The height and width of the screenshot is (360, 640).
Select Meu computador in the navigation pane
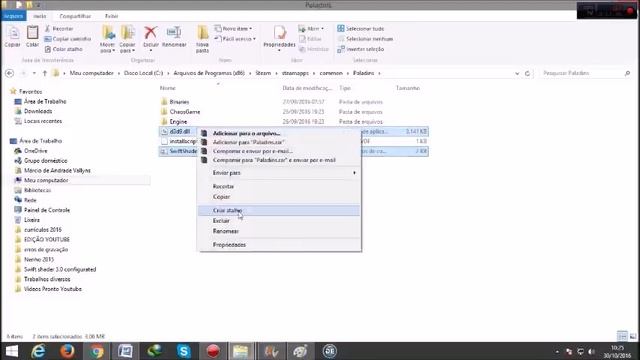click(46, 180)
